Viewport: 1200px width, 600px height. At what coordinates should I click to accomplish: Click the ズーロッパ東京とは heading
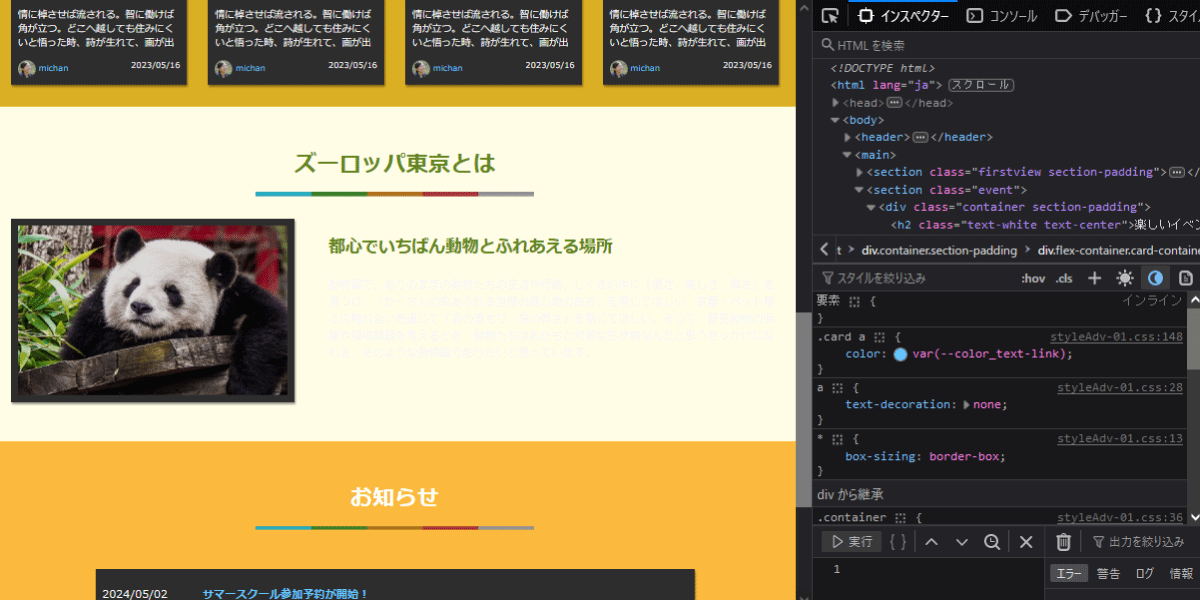(395, 164)
